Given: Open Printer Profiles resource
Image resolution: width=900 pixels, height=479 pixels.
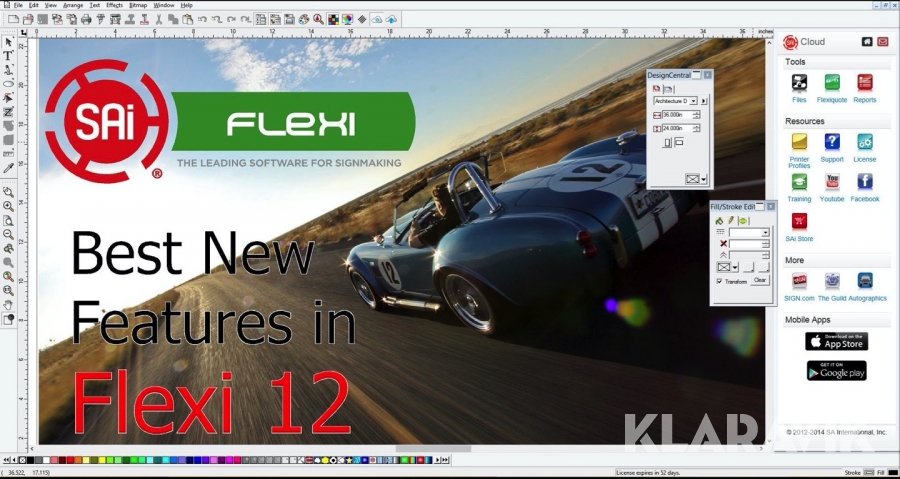Looking at the screenshot, I should click(799, 142).
